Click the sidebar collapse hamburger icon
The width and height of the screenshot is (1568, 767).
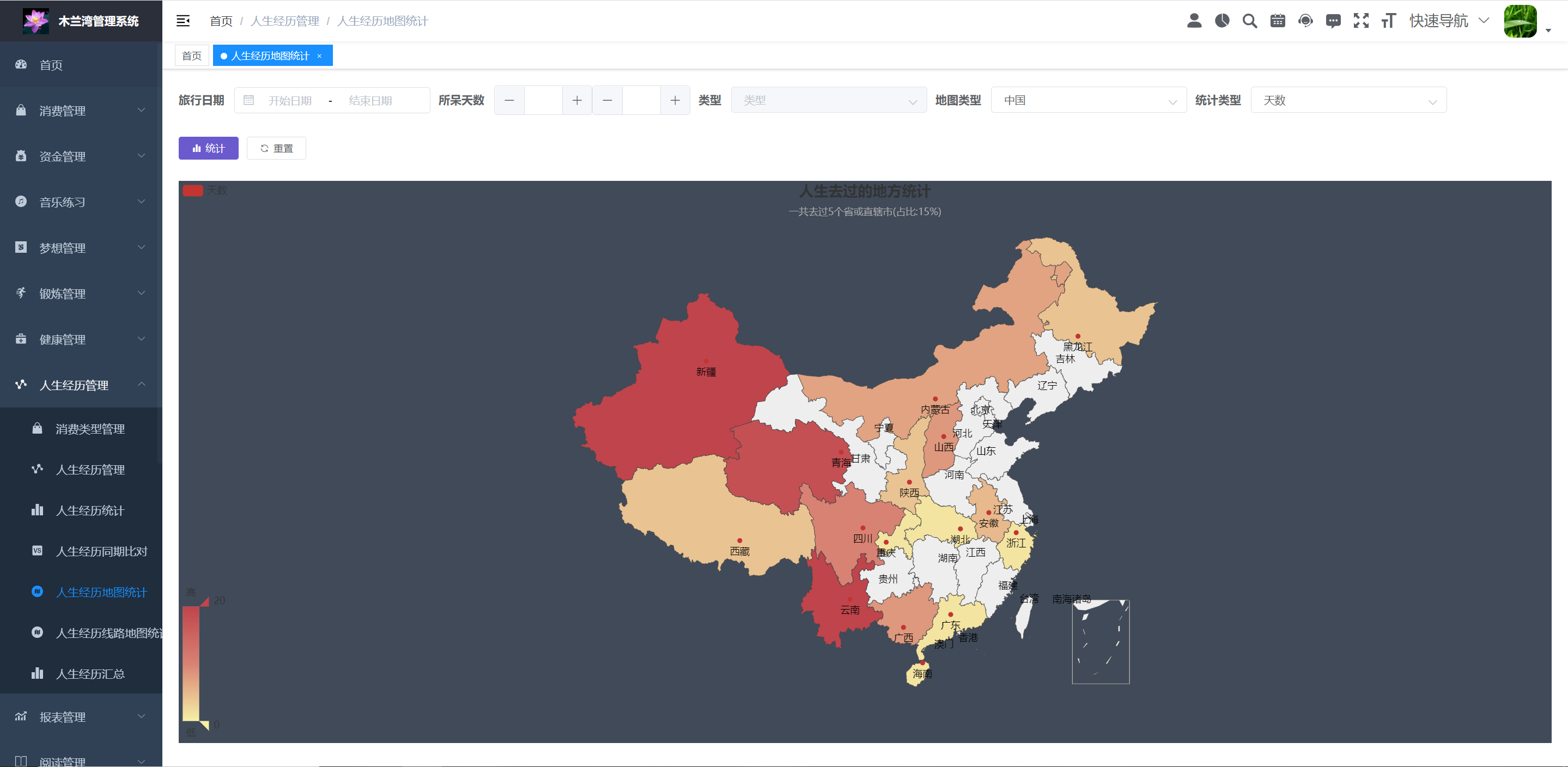coord(183,21)
